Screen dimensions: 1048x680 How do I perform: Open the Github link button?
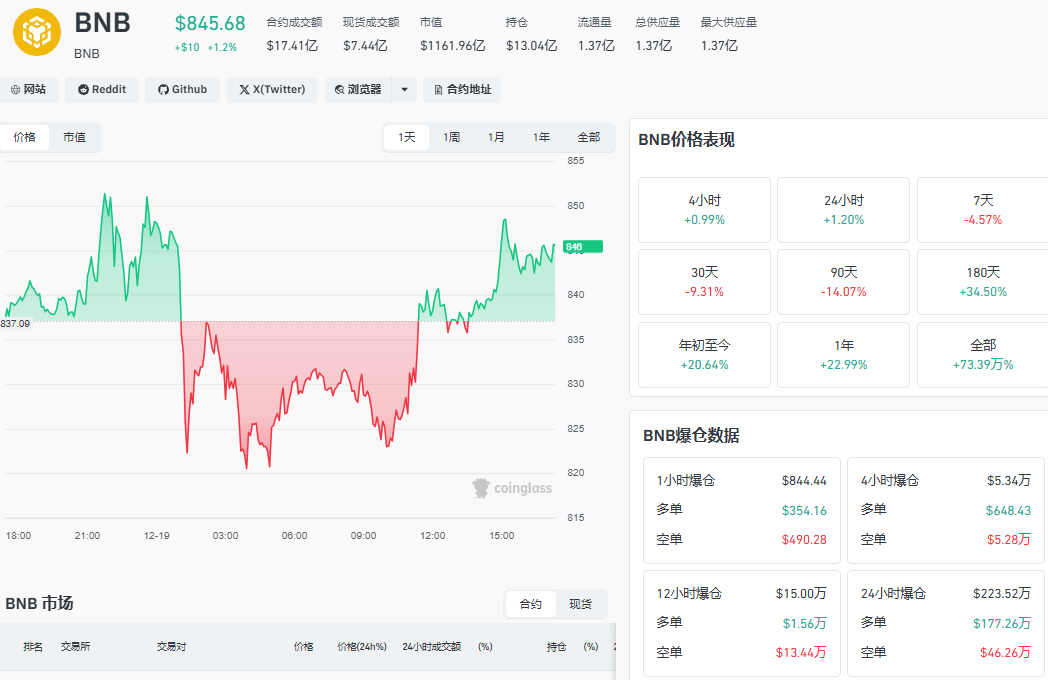pos(182,90)
